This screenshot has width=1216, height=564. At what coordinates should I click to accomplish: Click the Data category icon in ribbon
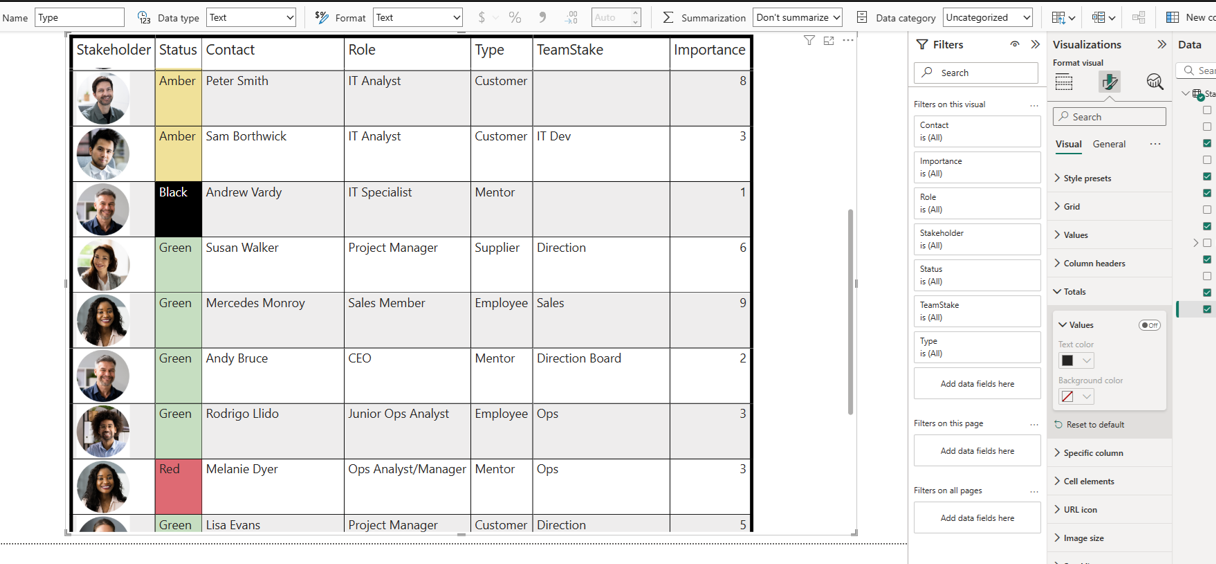[x=862, y=17]
